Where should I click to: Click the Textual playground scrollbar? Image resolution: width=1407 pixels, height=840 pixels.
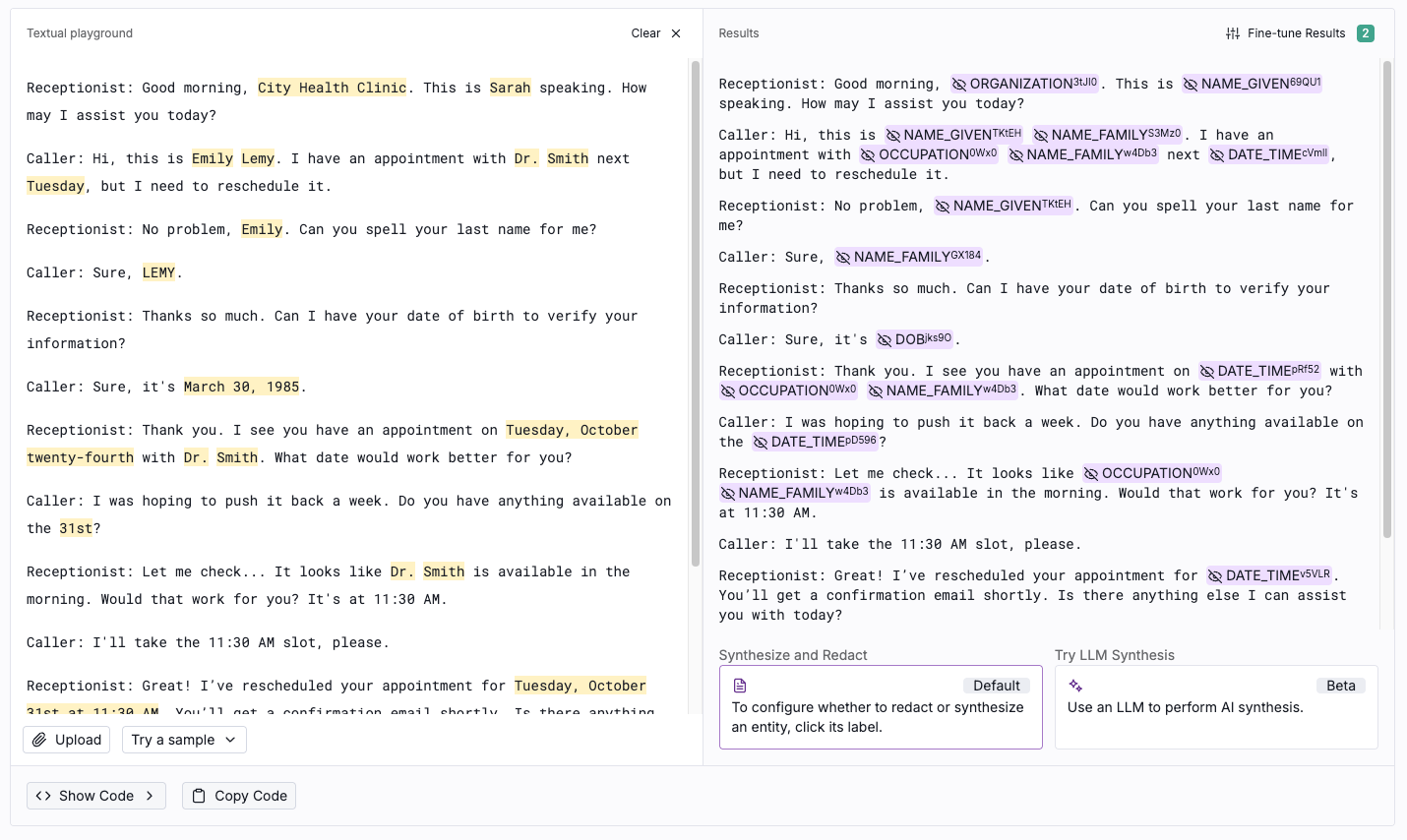[x=696, y=315]
